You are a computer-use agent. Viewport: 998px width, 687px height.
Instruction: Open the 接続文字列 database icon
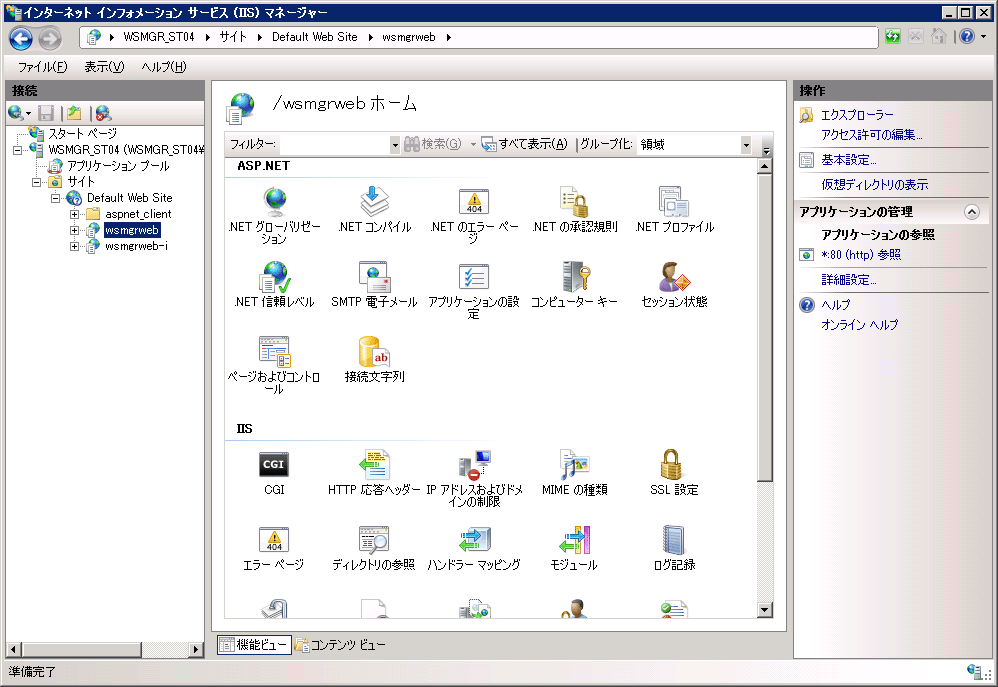pos(374,353)
